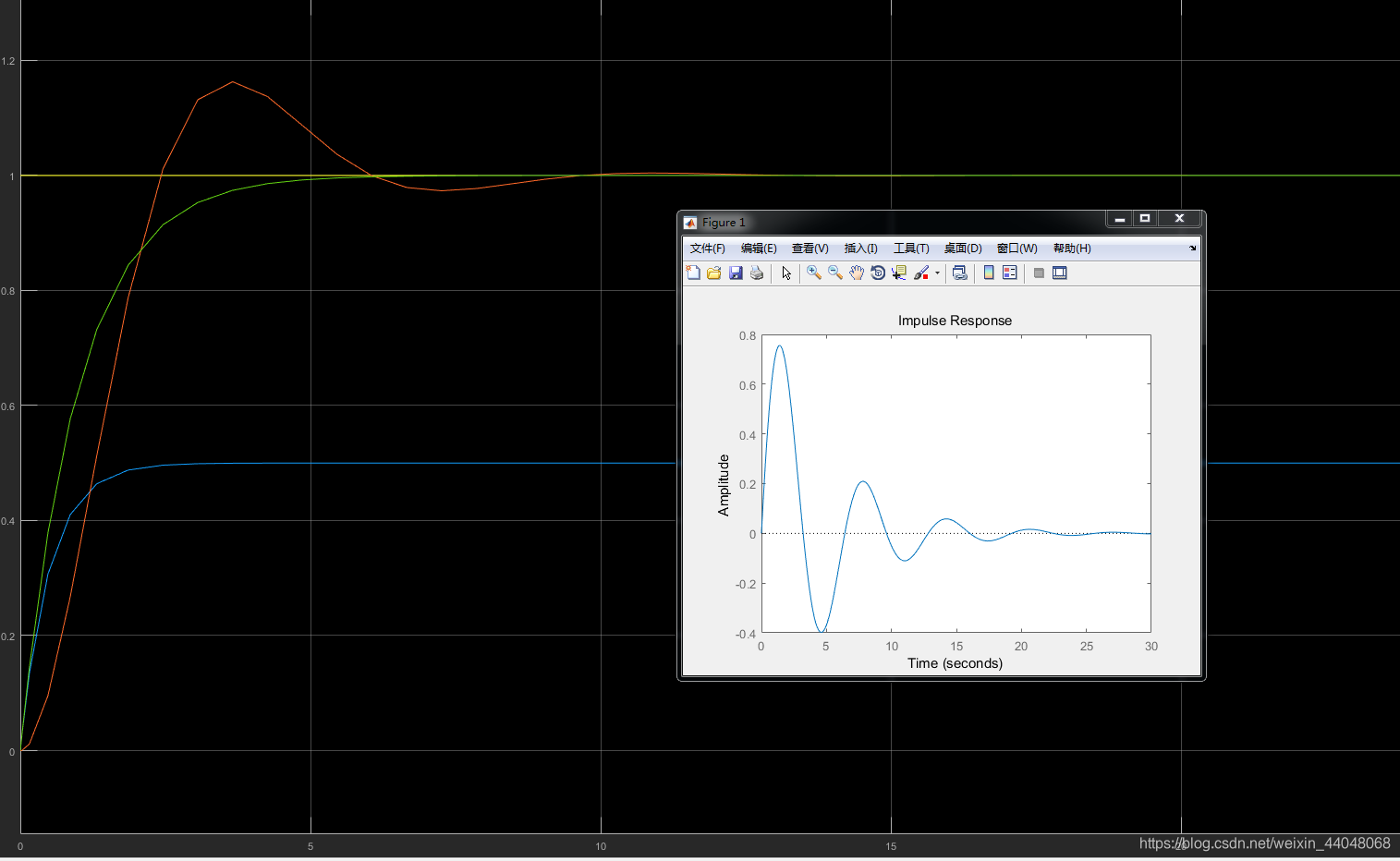Click the Show Plot Tools icon
The width and height of the screenshot is (1400, 861).
pos(1060,273)
